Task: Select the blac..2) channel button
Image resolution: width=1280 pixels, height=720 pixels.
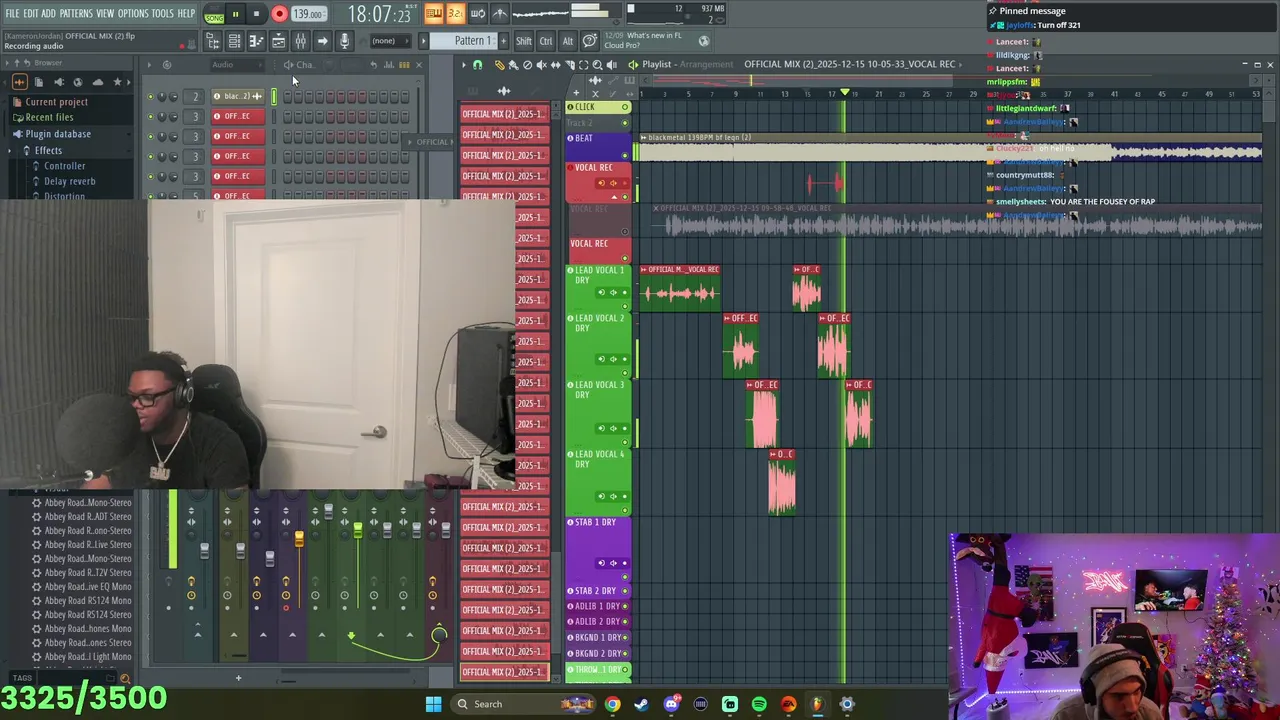Action: [237, 96]
